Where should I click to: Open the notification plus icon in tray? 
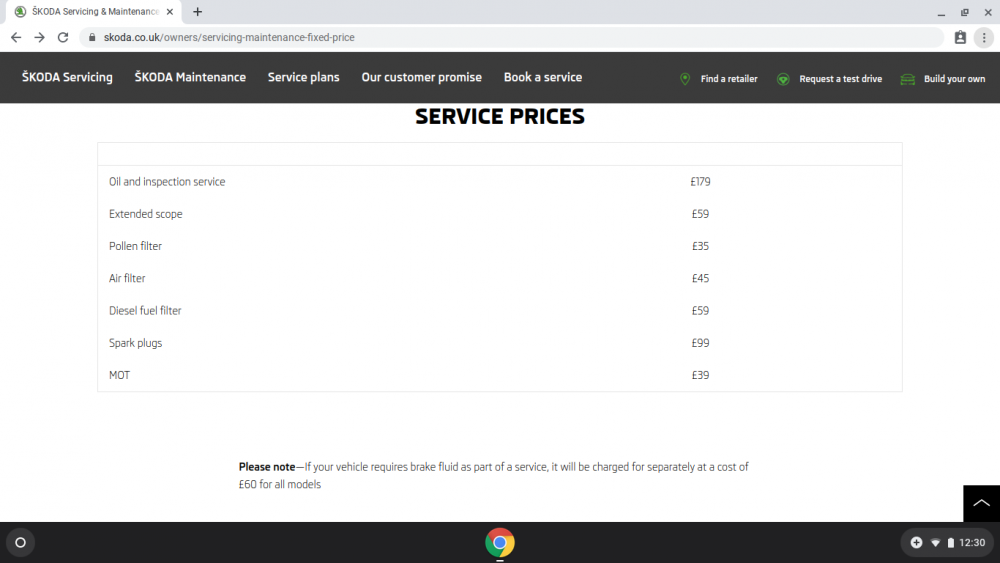916,543
